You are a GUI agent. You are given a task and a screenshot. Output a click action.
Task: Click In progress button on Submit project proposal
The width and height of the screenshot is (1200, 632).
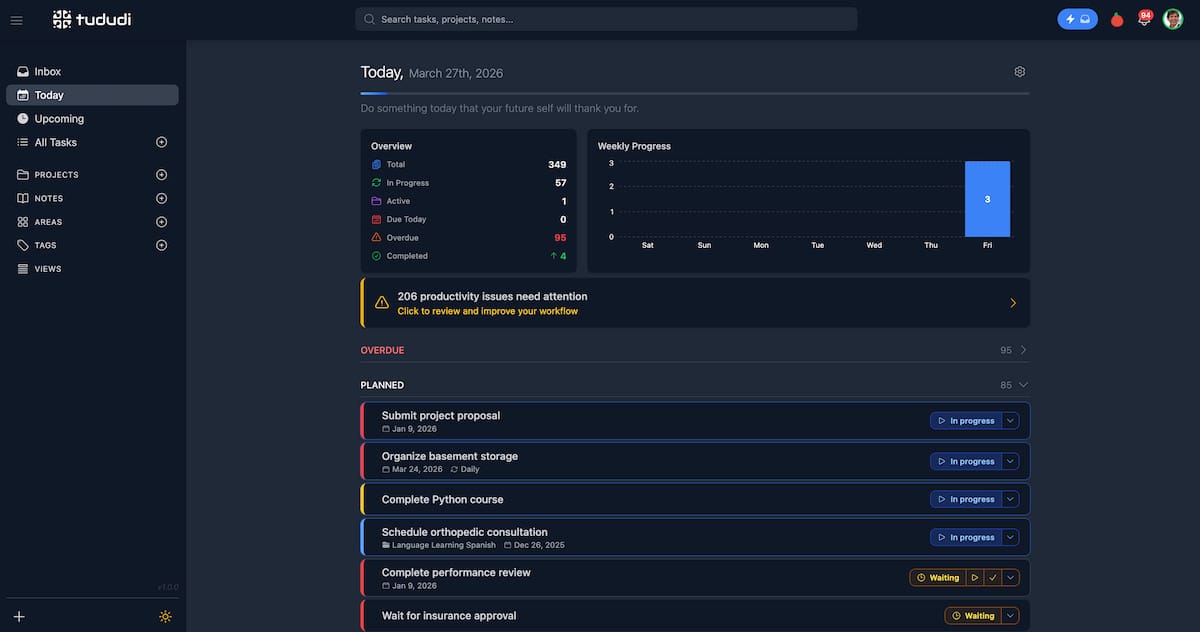click(966, 421)
